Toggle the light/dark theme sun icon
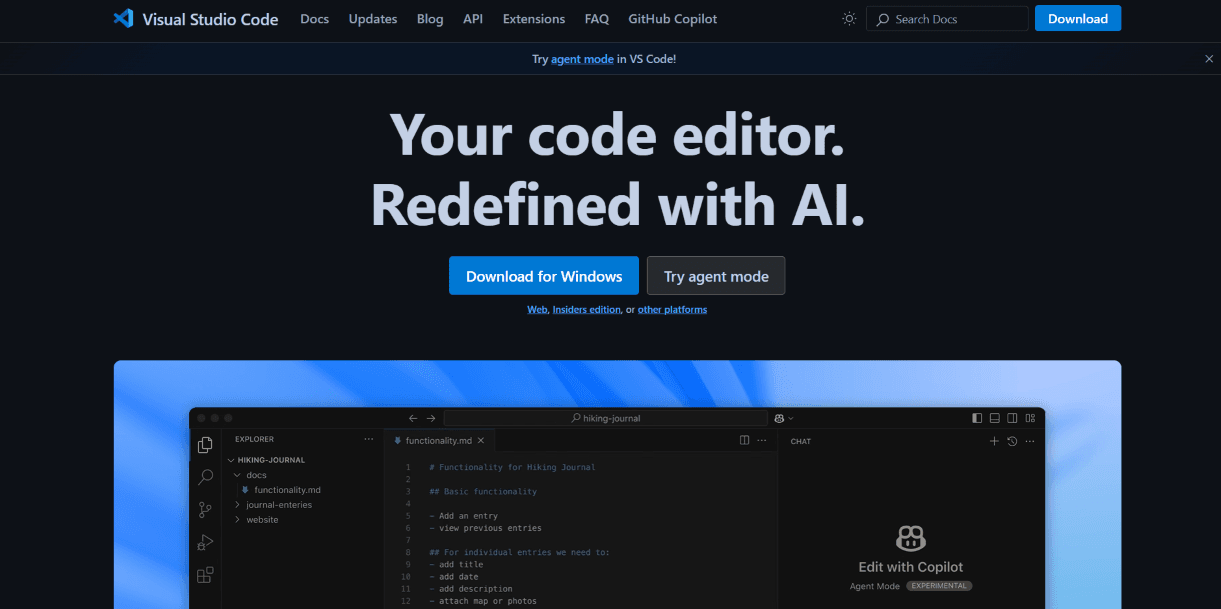This screenshot has width=1221, height=609. pos(849,19)
